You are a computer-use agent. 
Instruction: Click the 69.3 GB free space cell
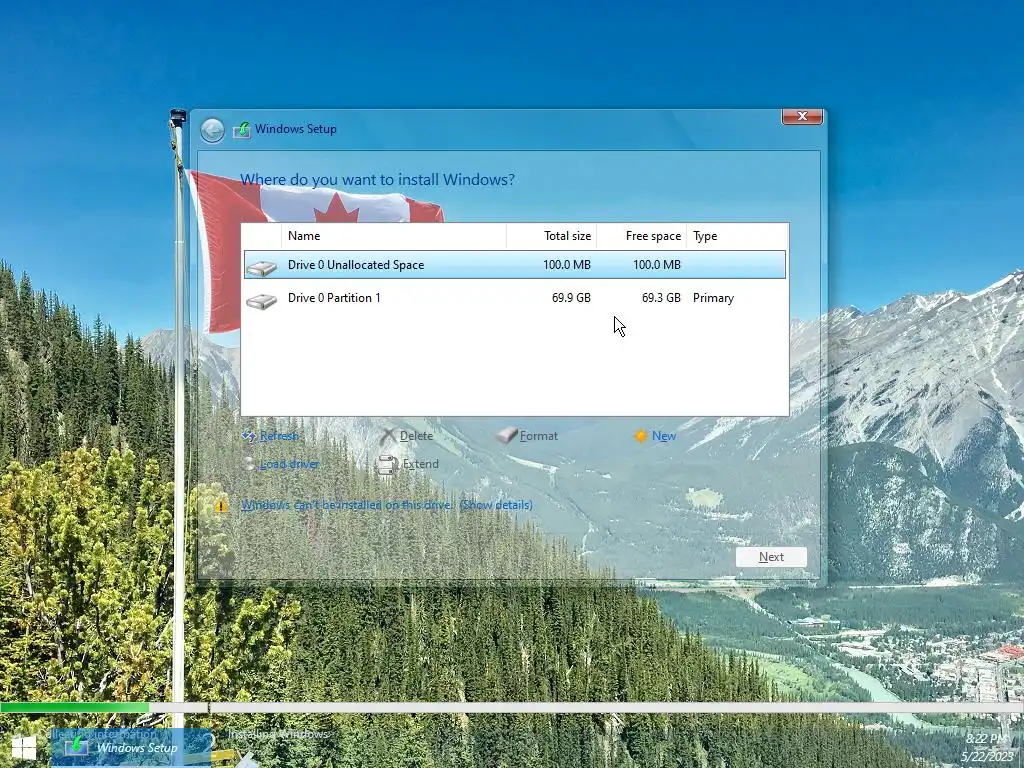(x=661, y=298)
